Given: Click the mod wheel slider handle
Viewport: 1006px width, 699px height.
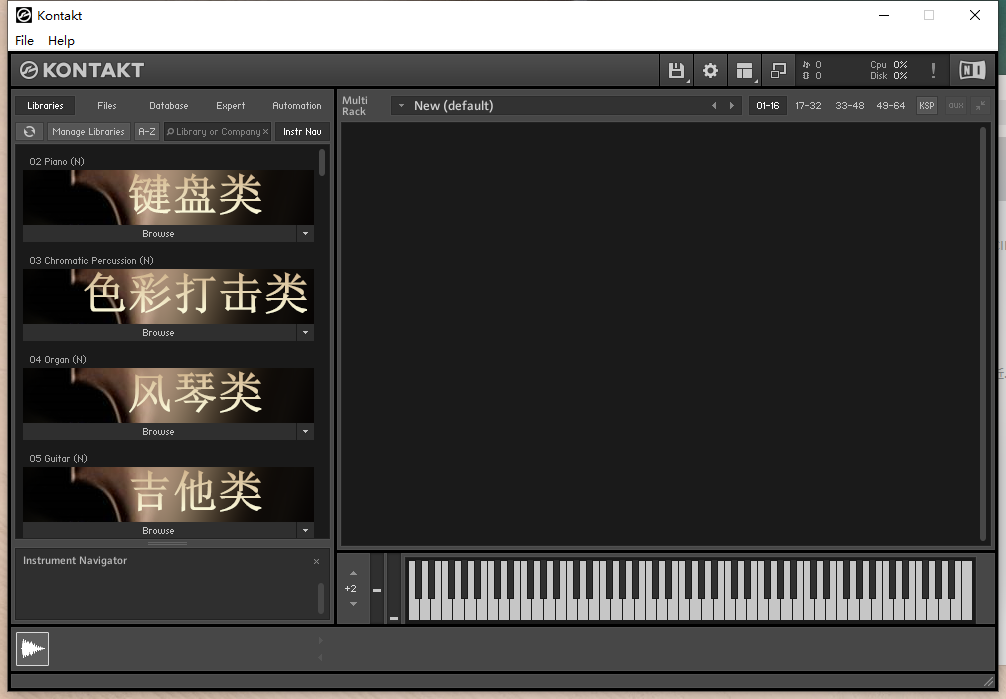Looking at the screenshot, I should click(394, 619).
